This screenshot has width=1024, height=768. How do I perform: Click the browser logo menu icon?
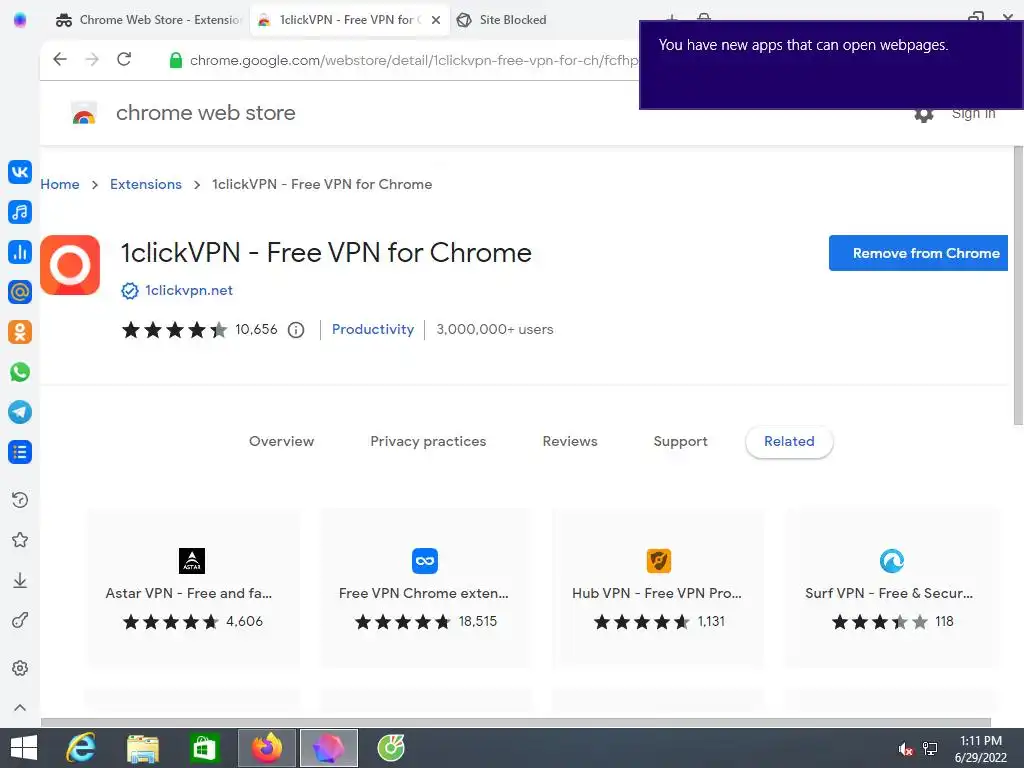(20, 20)
